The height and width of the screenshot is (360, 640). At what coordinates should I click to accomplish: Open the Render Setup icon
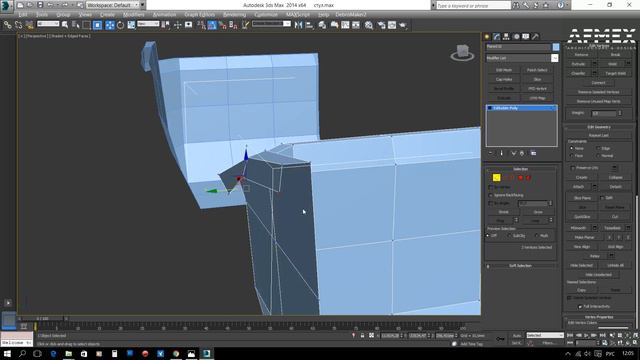(x=381, y=25)
